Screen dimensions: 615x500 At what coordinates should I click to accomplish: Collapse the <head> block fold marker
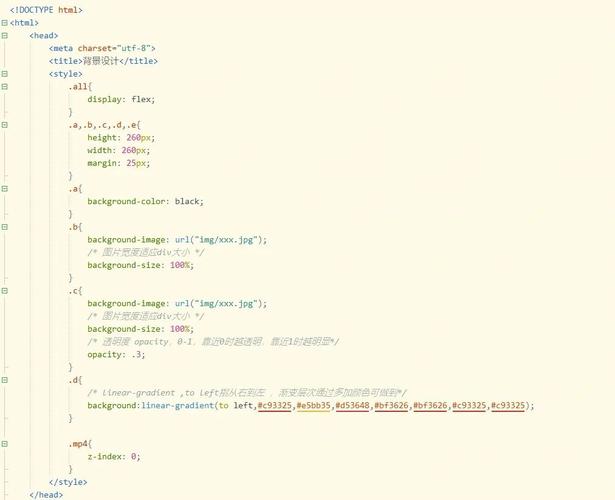point(5,35)
